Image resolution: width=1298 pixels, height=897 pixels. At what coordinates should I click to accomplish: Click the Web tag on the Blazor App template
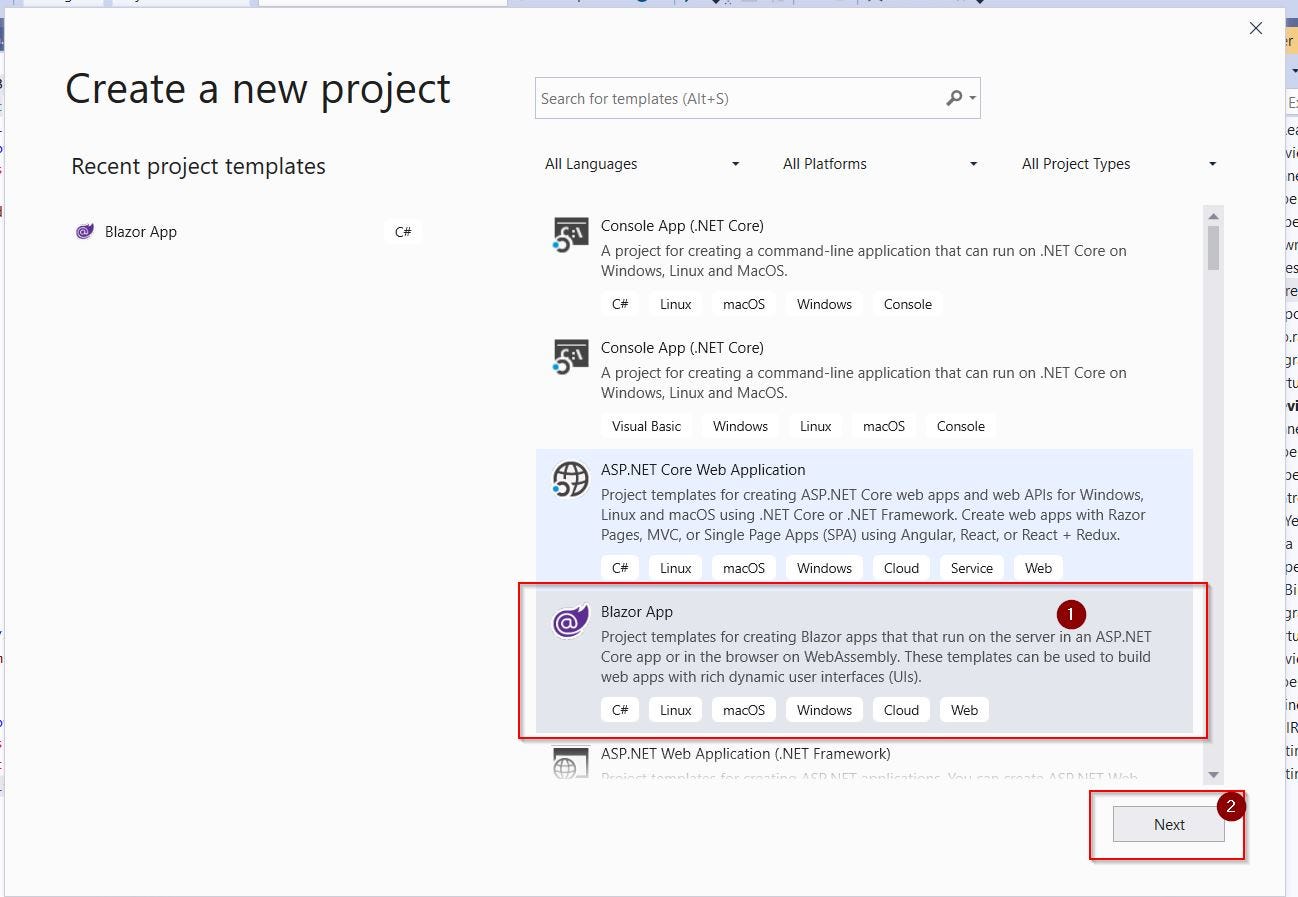coord(963,709)
